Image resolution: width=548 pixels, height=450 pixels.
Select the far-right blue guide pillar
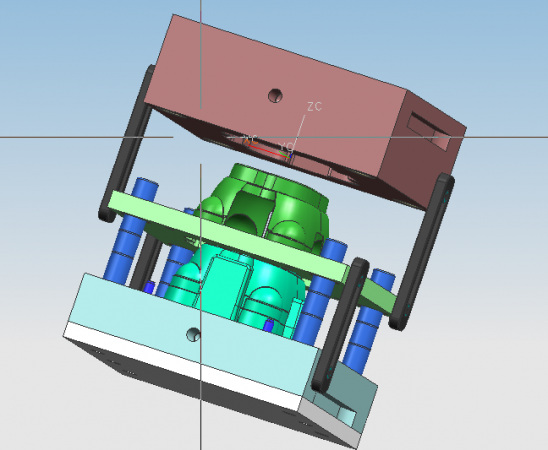pos(369,321)
